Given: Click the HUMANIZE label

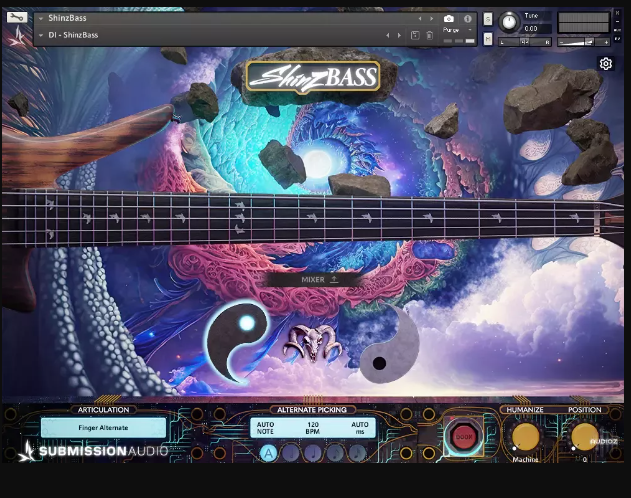Looking at the screenshot, I should [525, 410].
